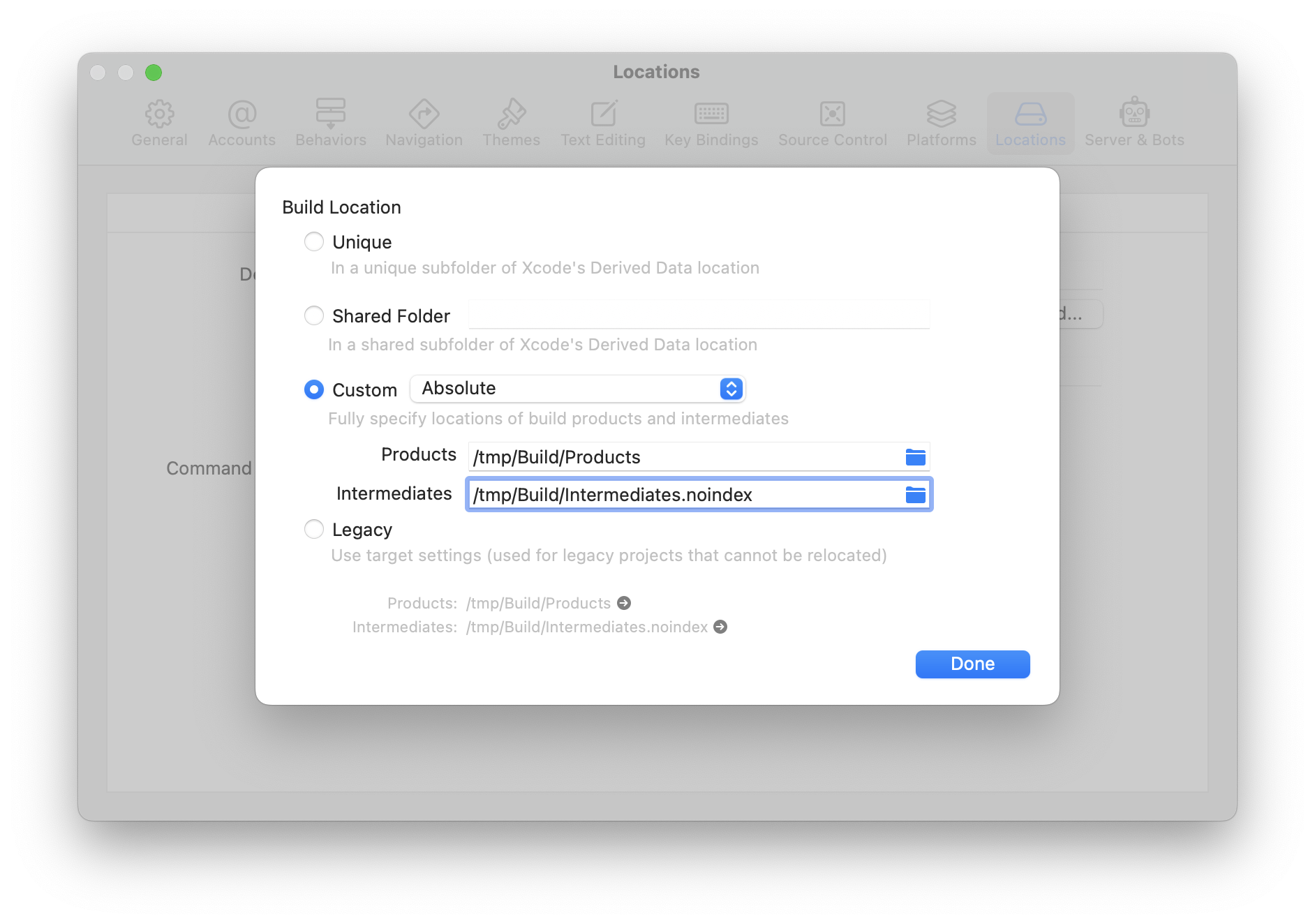Open the Behaviors icon in toolbar
Image resolution: width=1315 pixels, height=924 pixels.
[331, 114]
